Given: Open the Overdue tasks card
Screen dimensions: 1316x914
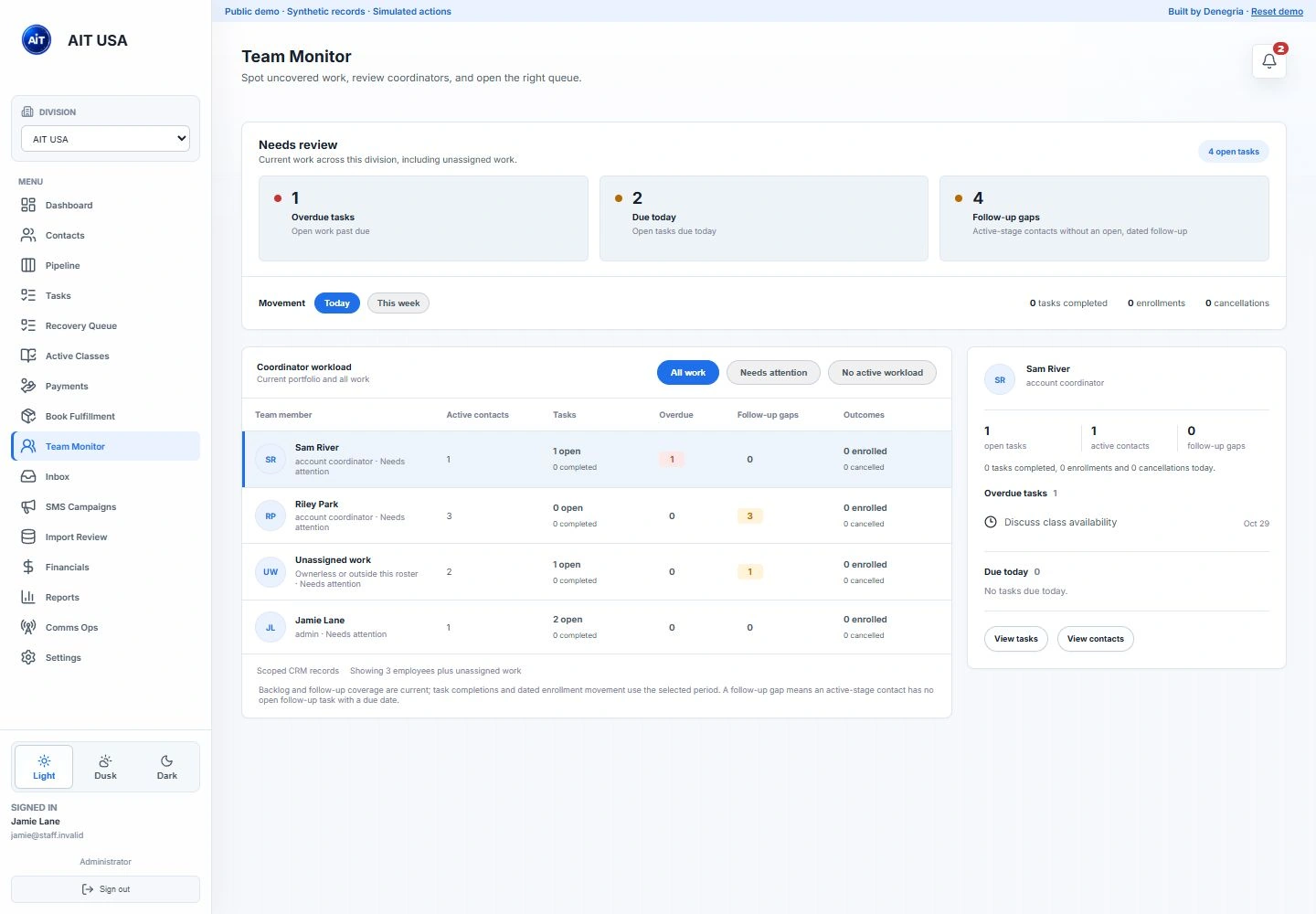Looking at the screenshot, I should click(423, 218).
